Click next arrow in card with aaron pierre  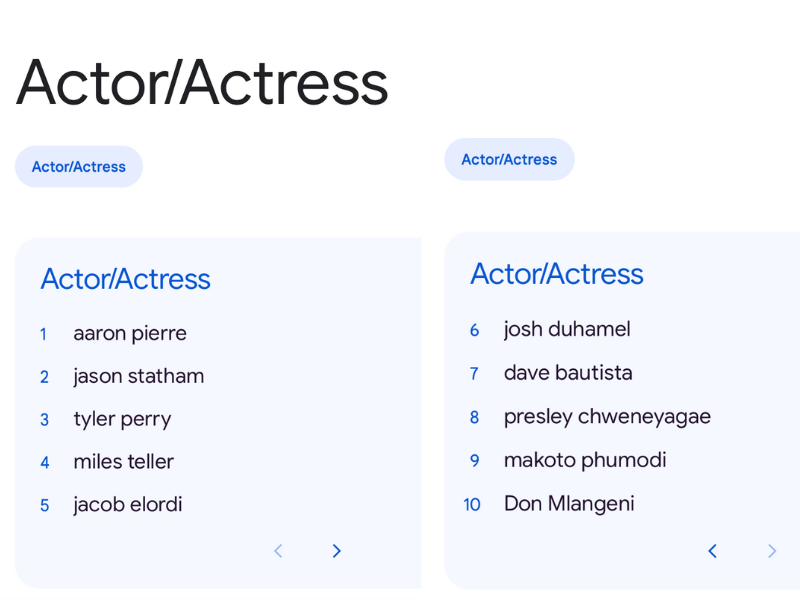(x=337, y=551)
